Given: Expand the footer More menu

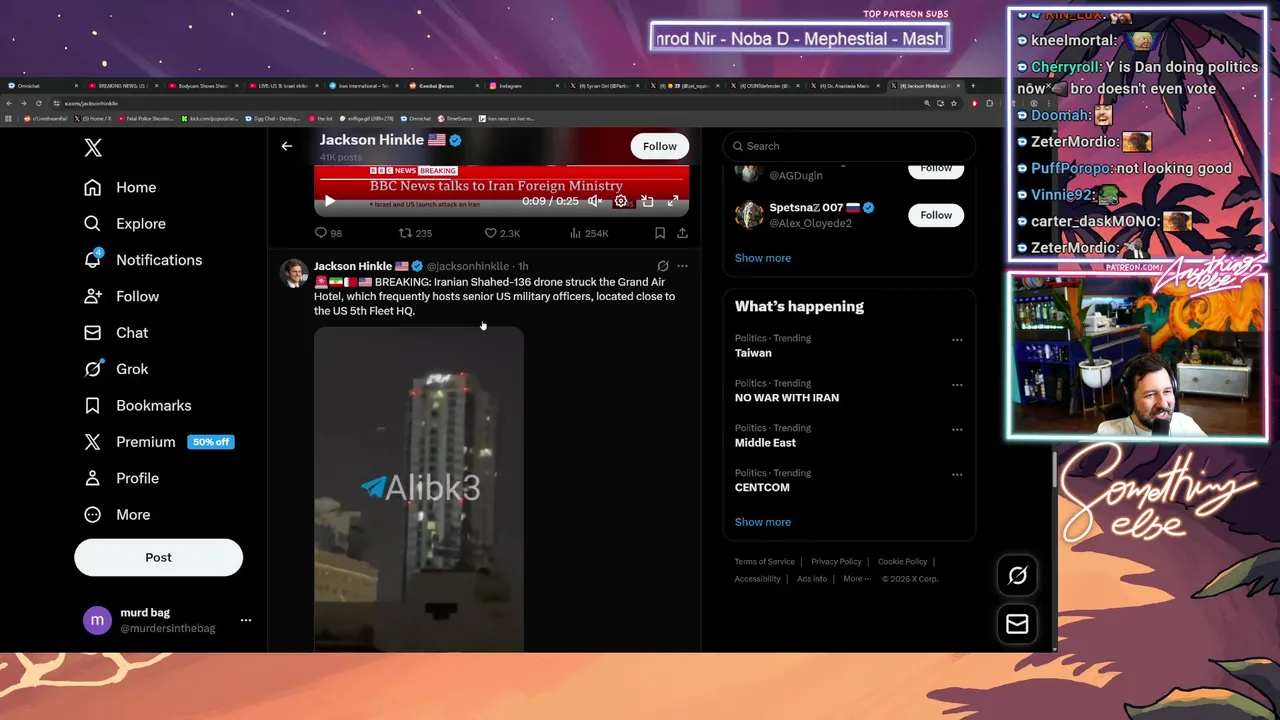Looking at the screenshot, I should tap(857, 579).
